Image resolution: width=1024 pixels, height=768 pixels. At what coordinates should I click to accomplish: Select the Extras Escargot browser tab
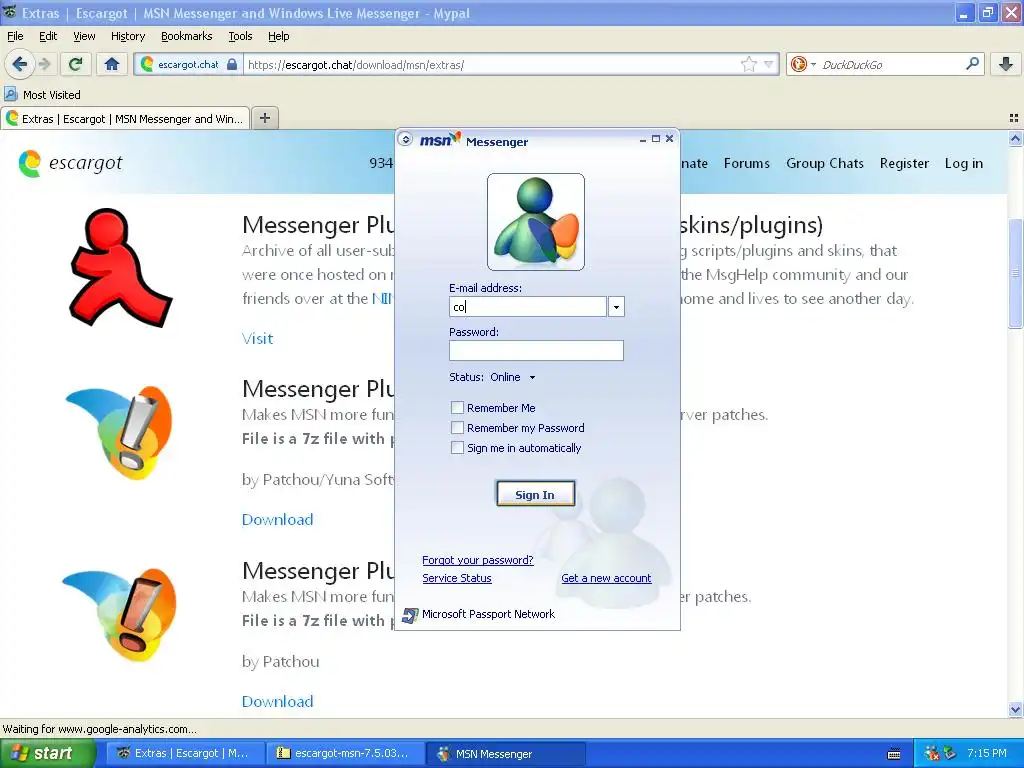click(x=125, y=118)
